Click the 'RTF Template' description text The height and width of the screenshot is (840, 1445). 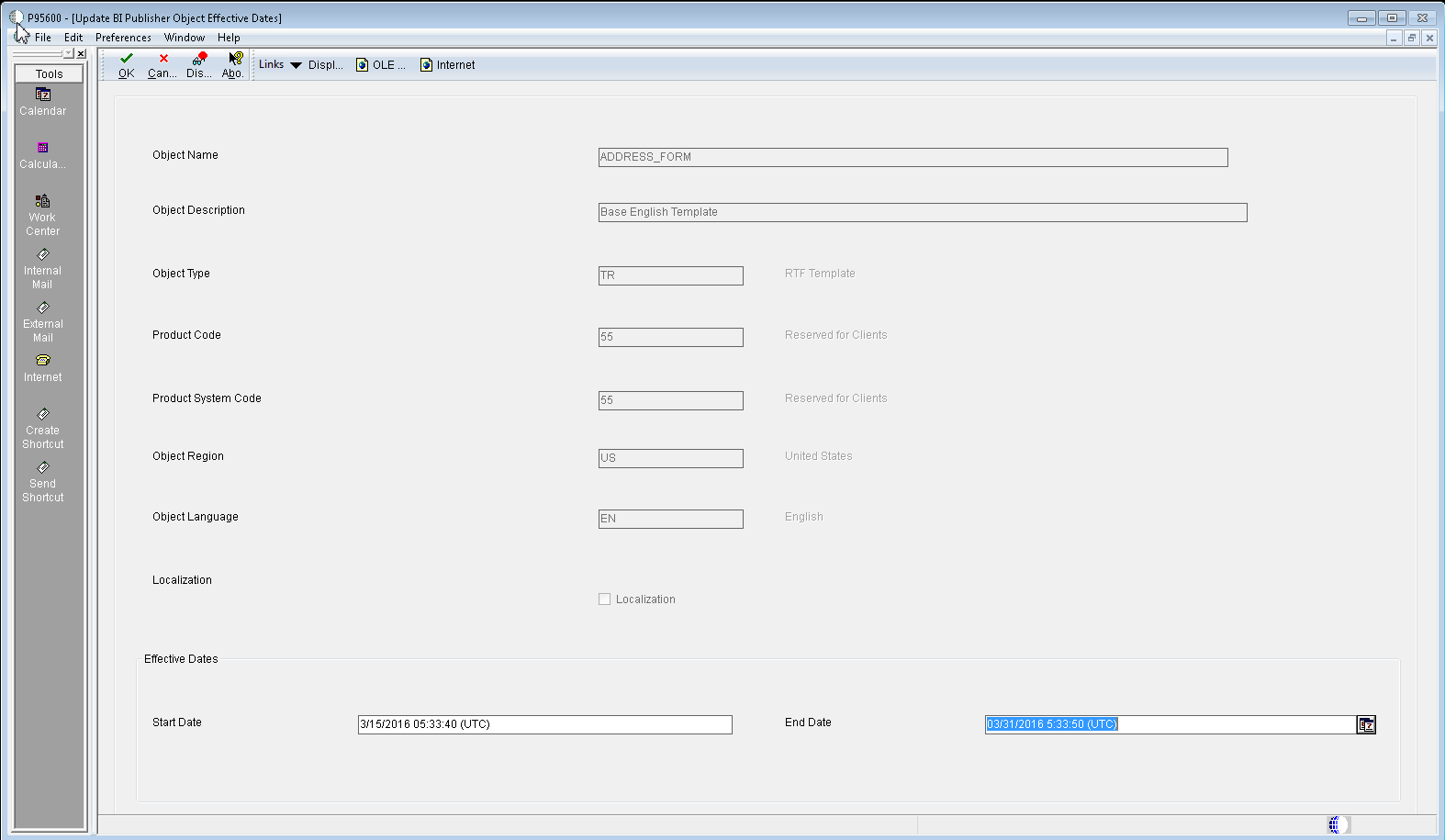coord(820,274)
